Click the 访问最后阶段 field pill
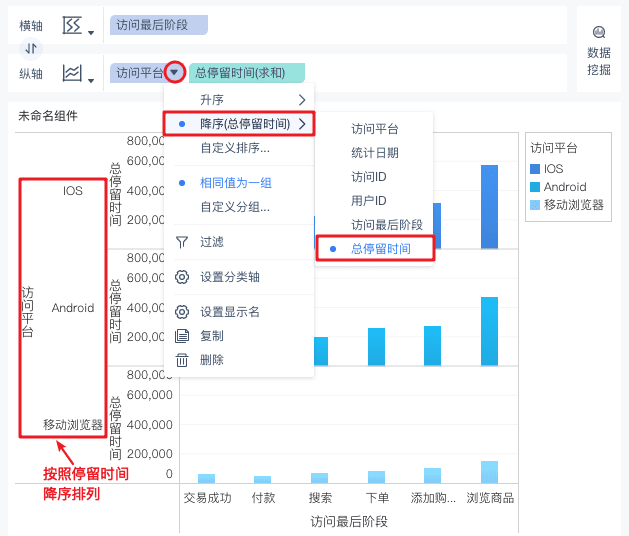This screenshot has height=536, width=629. click(159, 25)
